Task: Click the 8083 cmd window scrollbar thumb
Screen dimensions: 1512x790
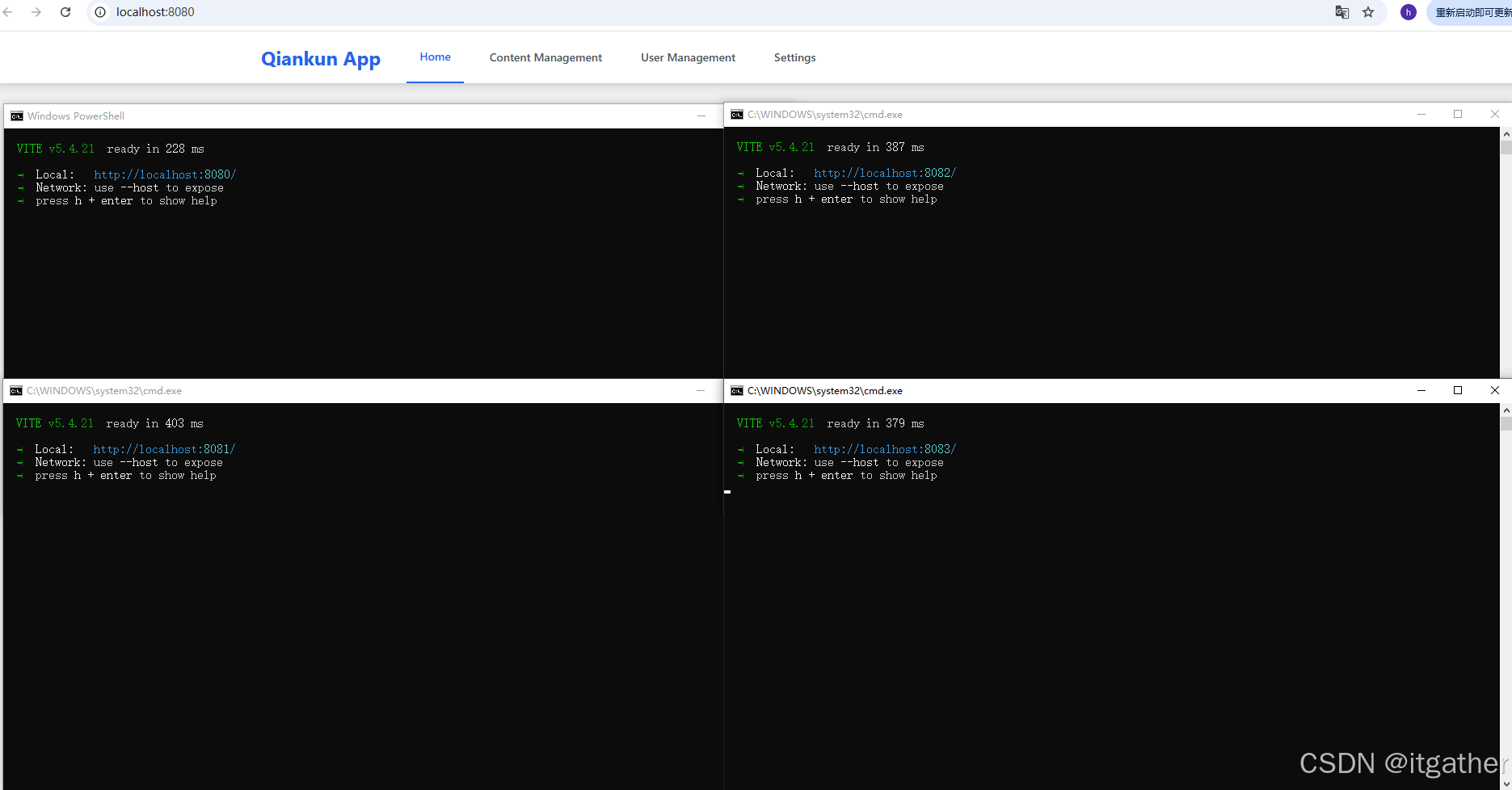Action: [x=1506, y=424]
